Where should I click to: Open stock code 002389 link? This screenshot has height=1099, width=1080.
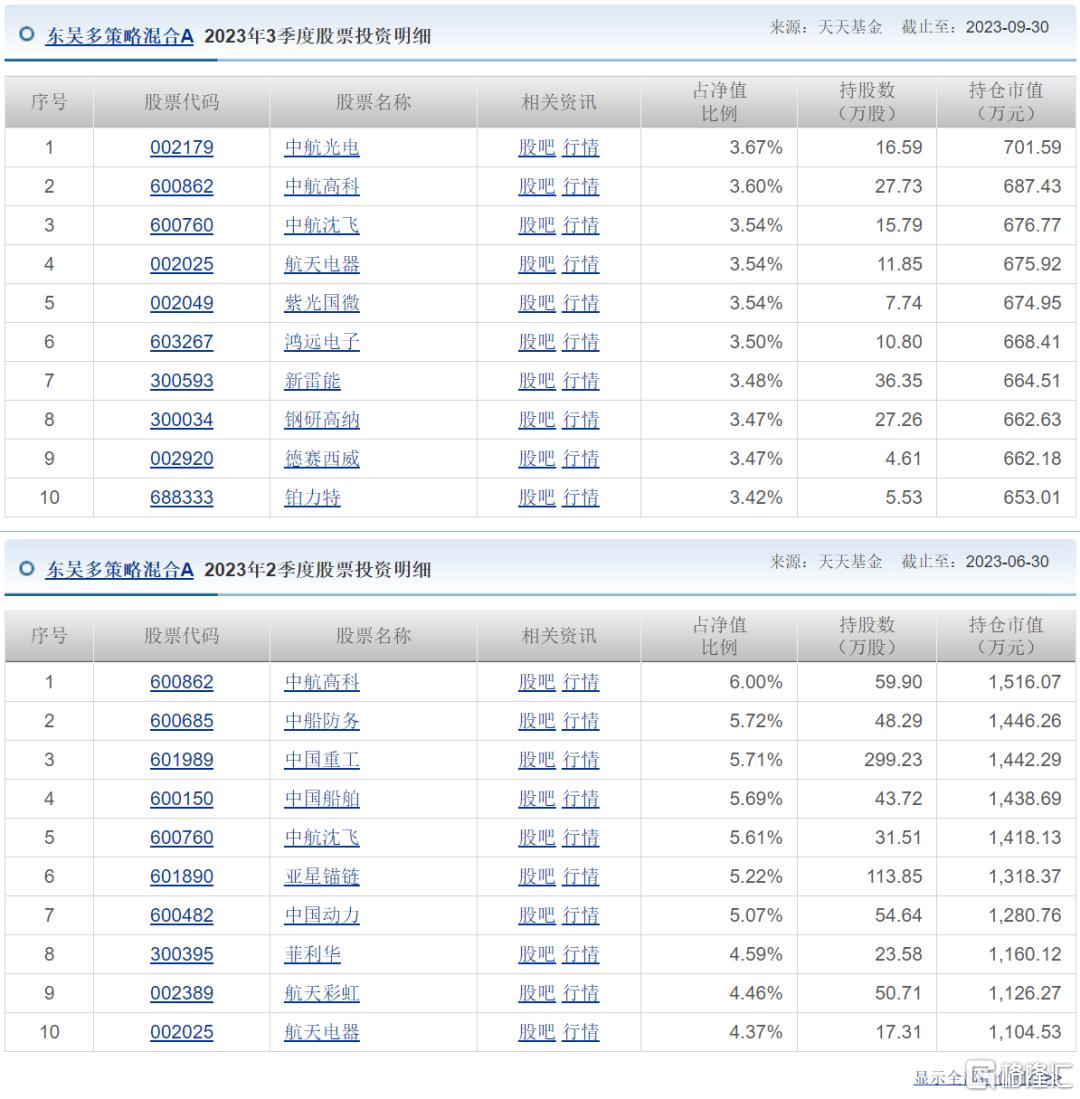point(182,993)
